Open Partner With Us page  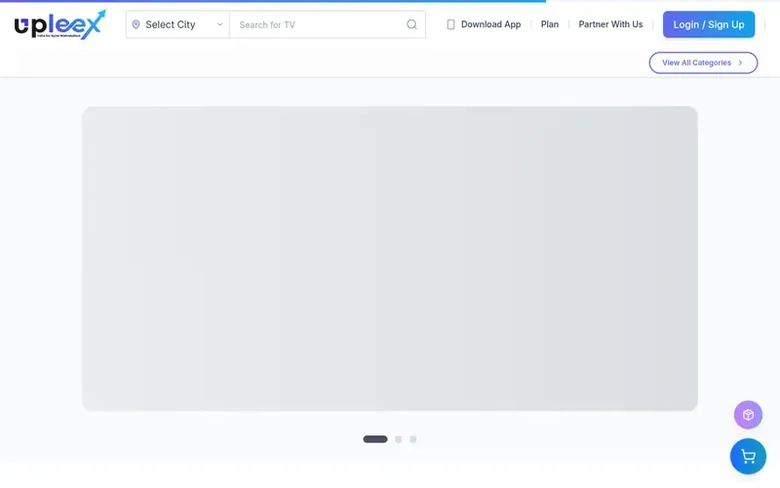point(610,24)
